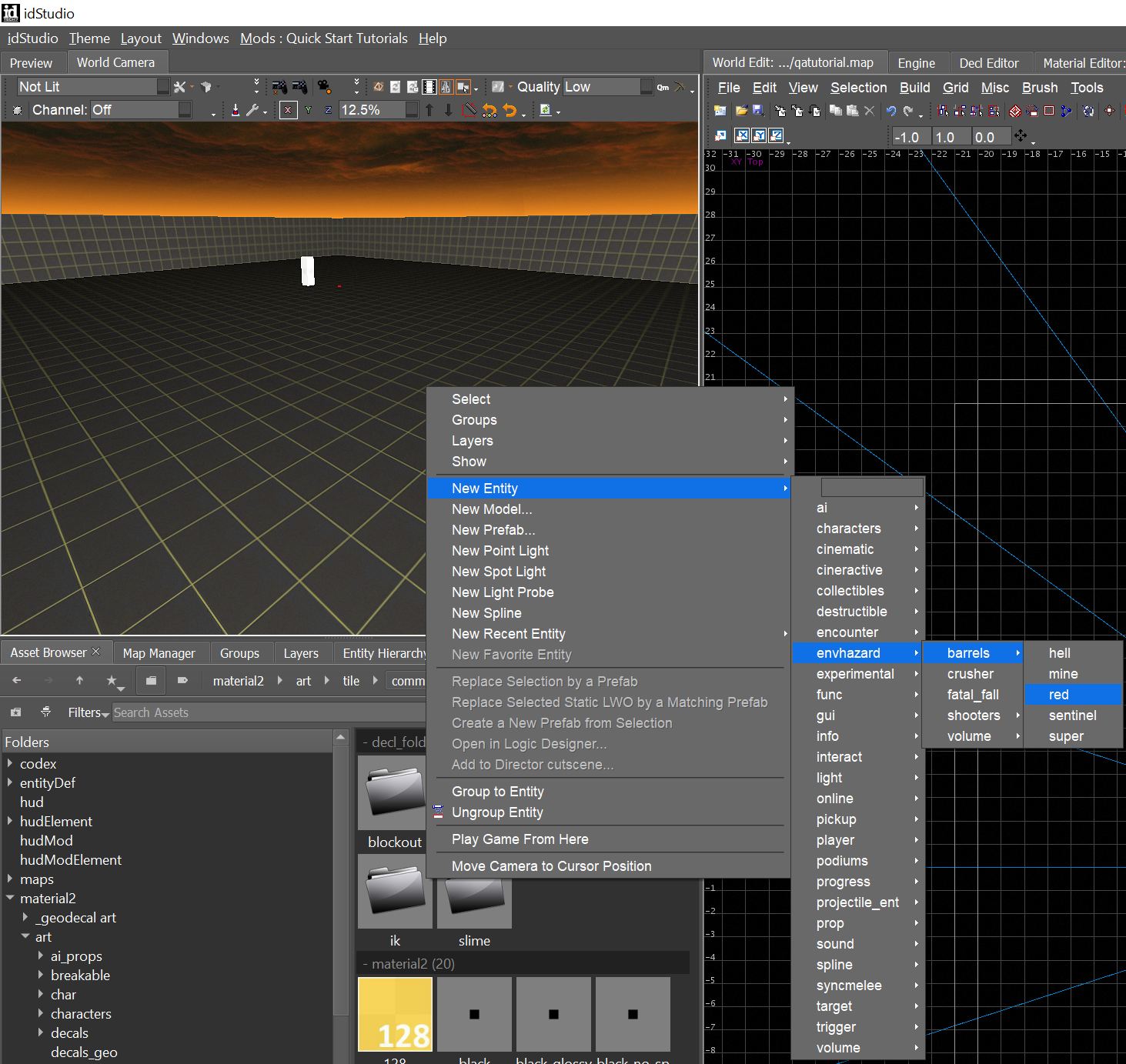Toggle the Y button in World Edit toolbar
Screen dimensions: 1126x1064
pos(759,136)
